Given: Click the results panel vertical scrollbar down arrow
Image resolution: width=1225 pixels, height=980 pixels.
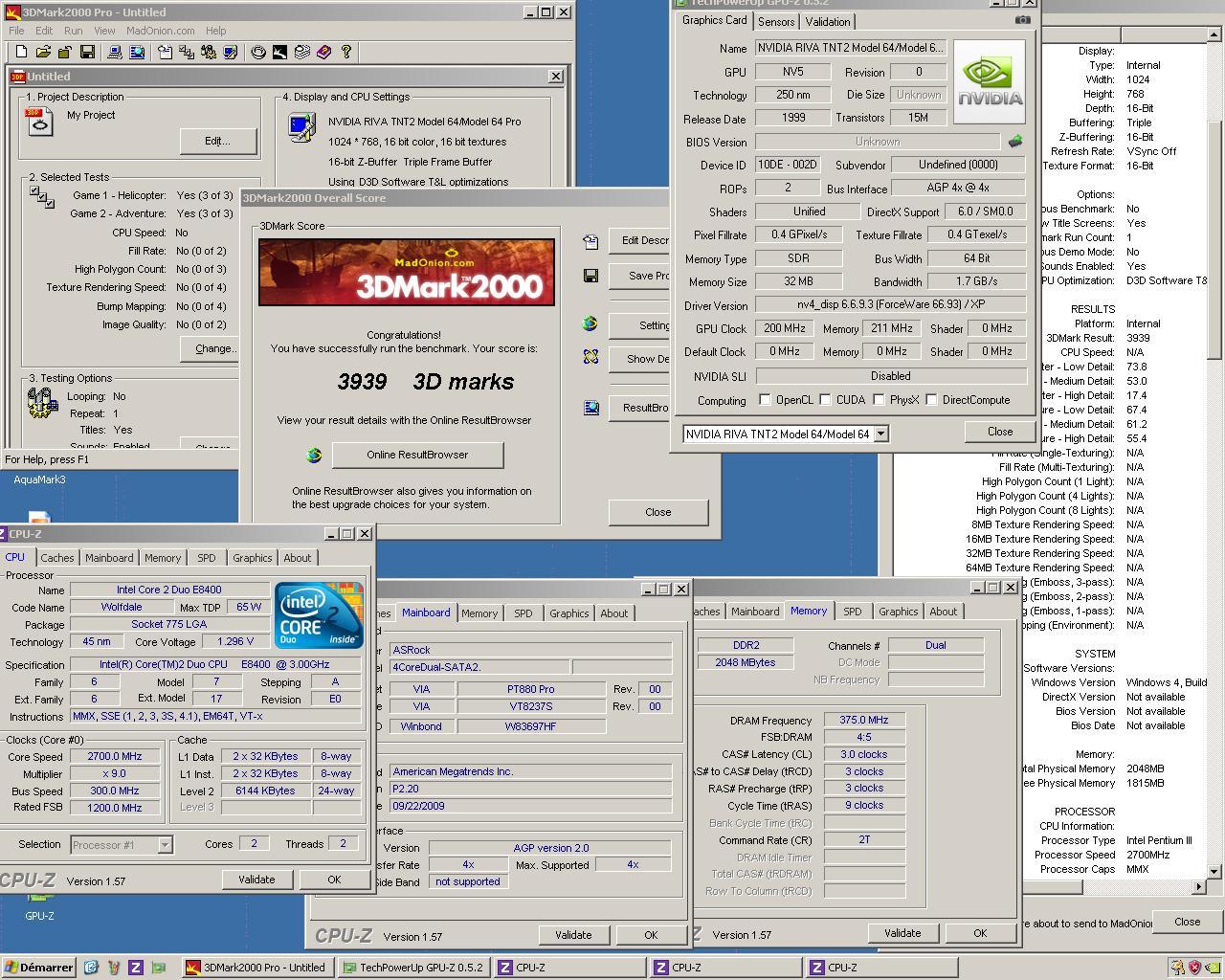Looking at the screenshot, I should point(1214,872).
